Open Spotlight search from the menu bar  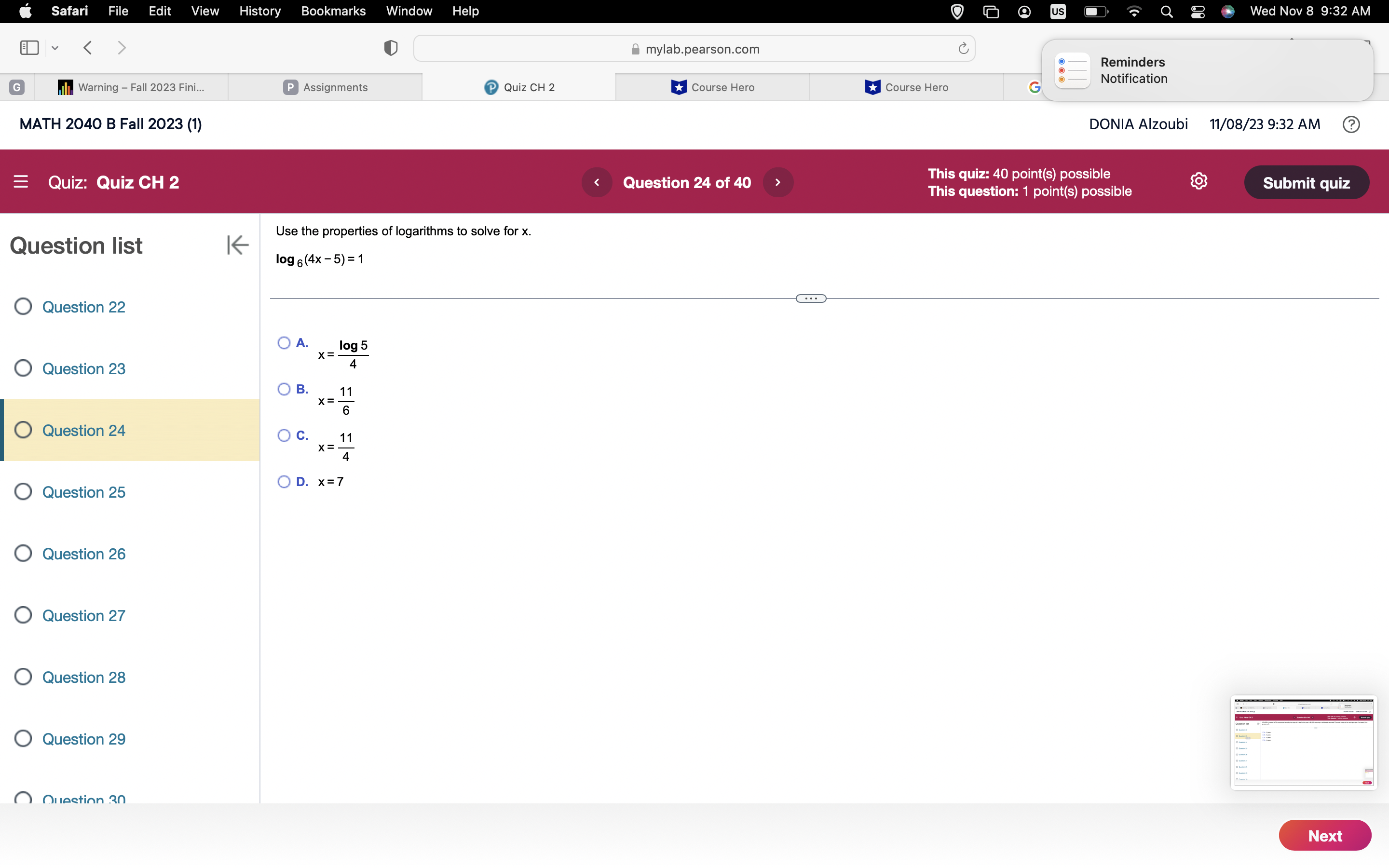(1166, 11)
